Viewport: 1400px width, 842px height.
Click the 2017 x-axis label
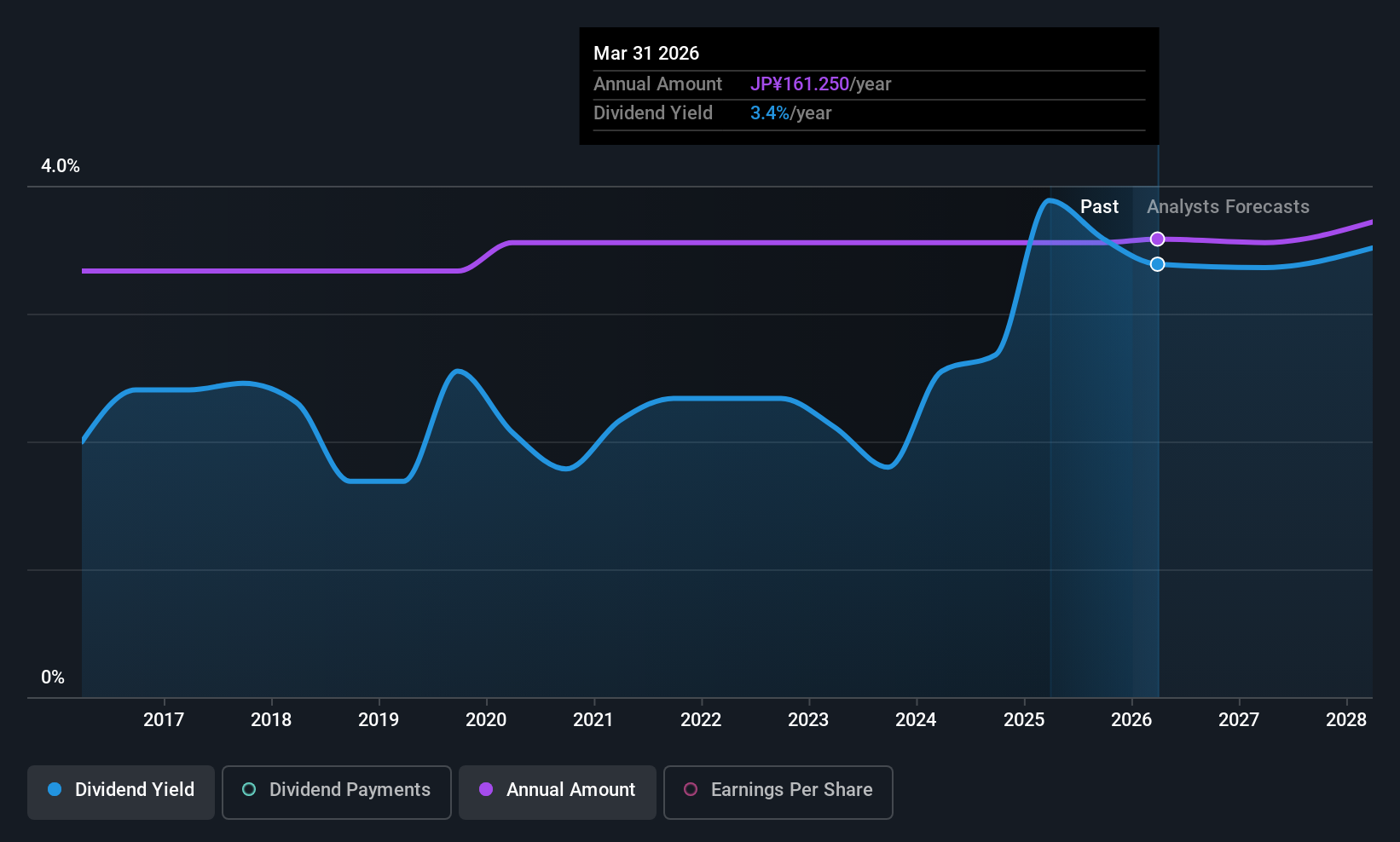[164, 719]
